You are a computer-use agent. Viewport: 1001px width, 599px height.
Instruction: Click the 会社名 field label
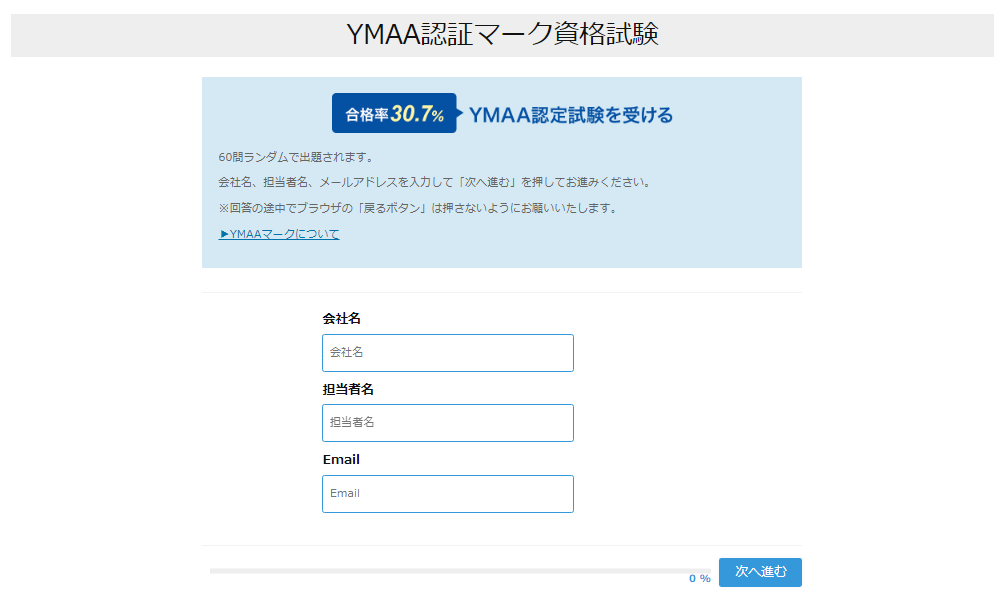click(342, 319)
